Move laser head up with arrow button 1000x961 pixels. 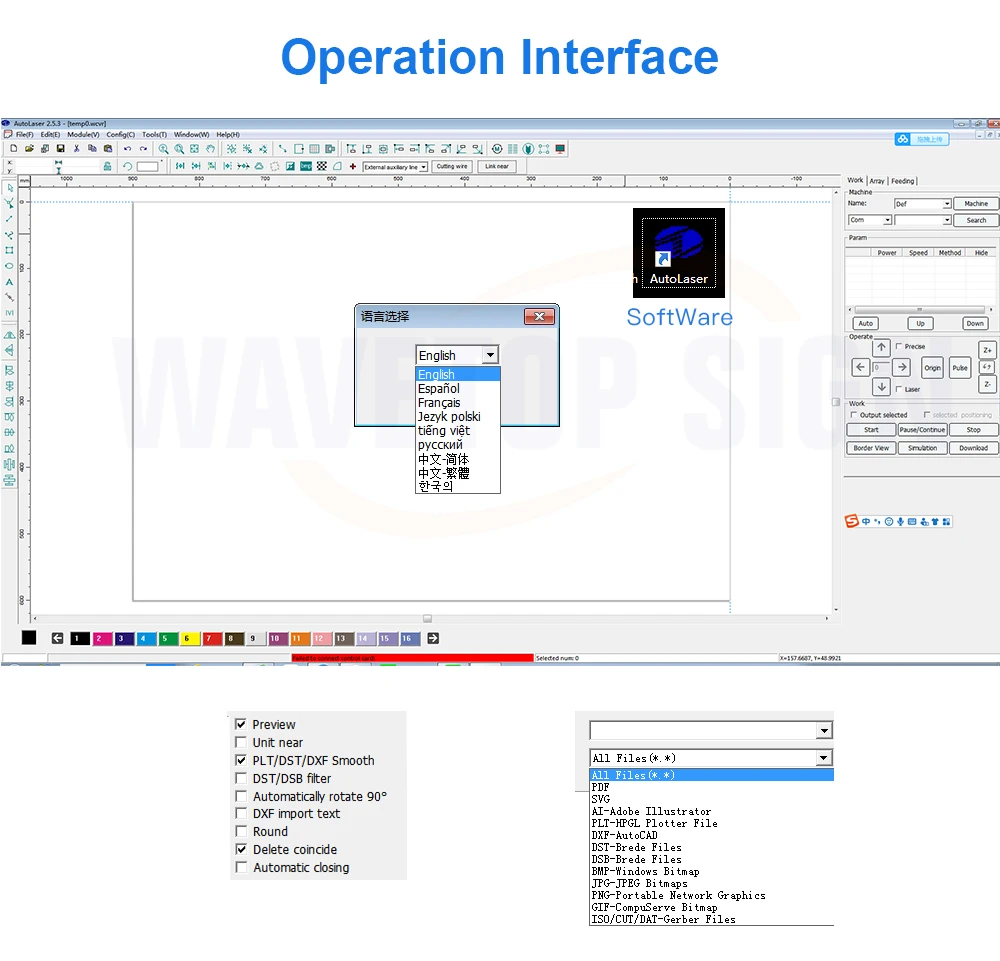881,347
